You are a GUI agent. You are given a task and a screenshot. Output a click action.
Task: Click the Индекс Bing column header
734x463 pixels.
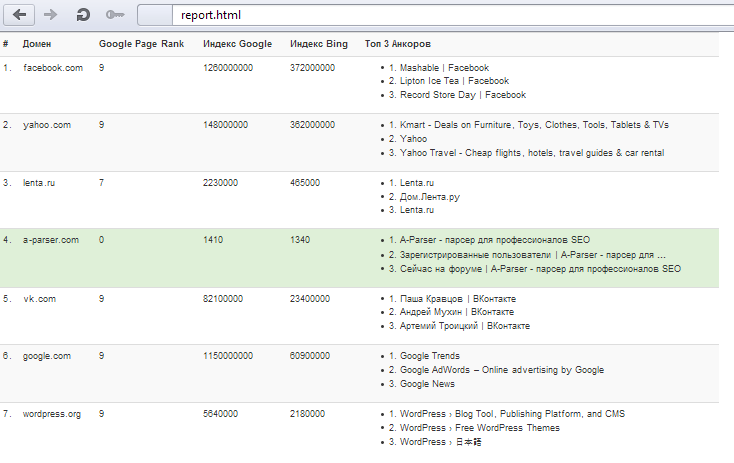click(x=319, y=44)
